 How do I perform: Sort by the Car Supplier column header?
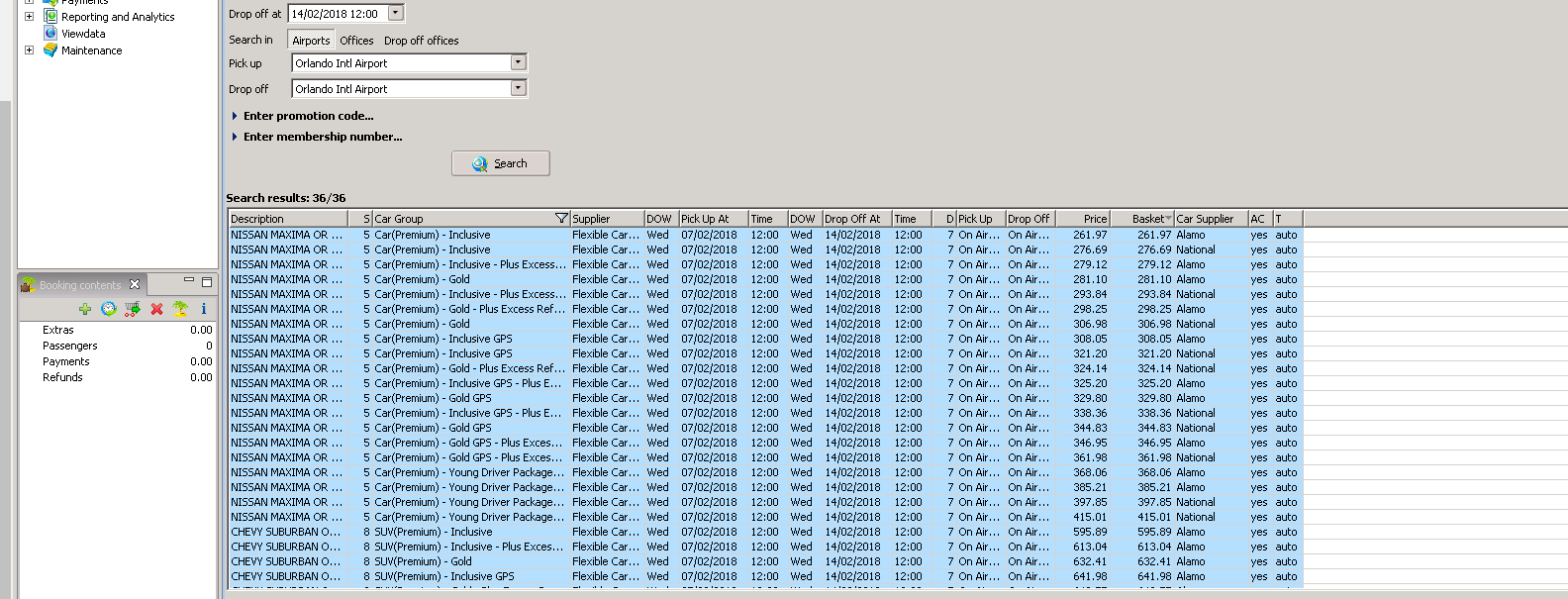(x=1211, y=219)
